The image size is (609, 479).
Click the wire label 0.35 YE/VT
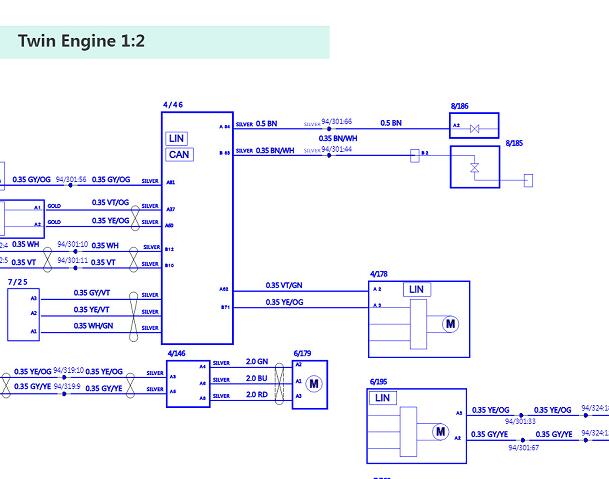tap(91, 310)
